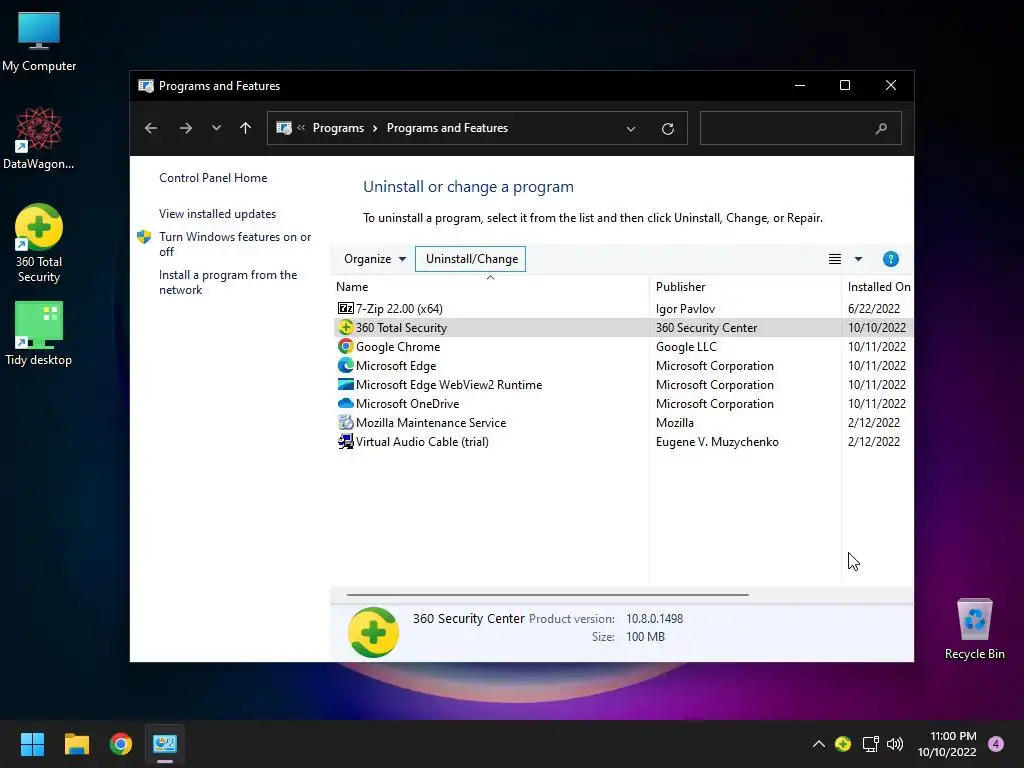Expand the address bar history dropdown
This screenshot has width=1024, height=768.
pyautogui.click(x=631, y=129)
